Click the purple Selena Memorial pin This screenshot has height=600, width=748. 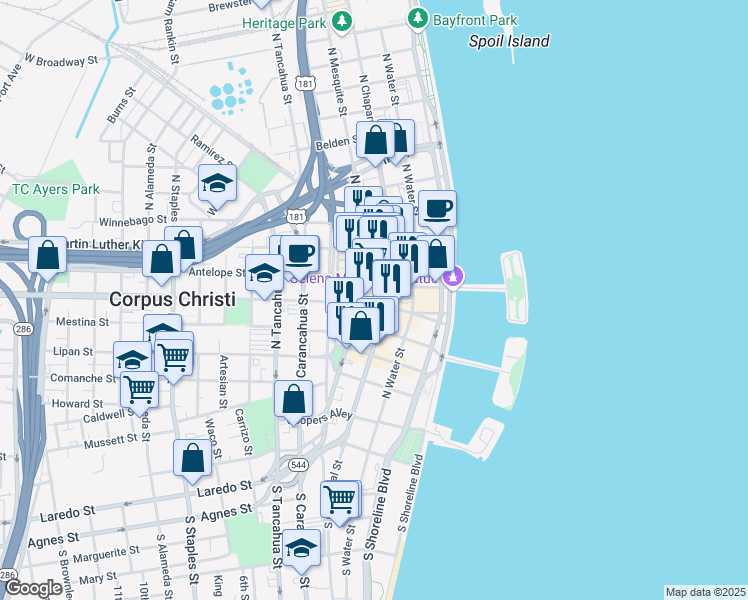coord(453,278)
